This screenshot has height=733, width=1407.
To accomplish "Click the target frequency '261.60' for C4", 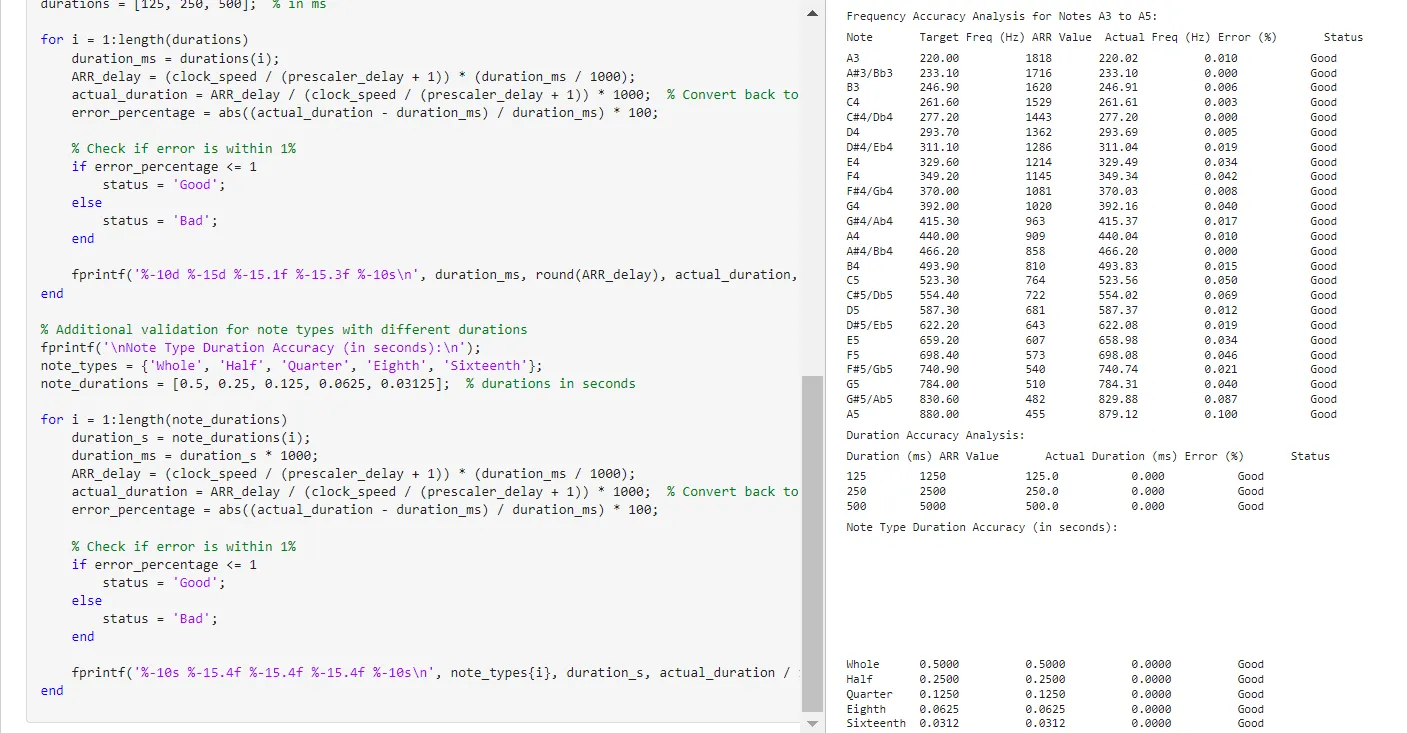I will click(939, 102).
